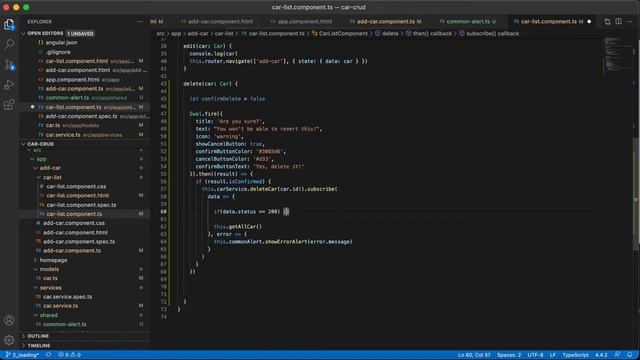Collapse the OPEN EDITORS section
This screenshot has height=360, width=640.
click(x=23, y=33)
